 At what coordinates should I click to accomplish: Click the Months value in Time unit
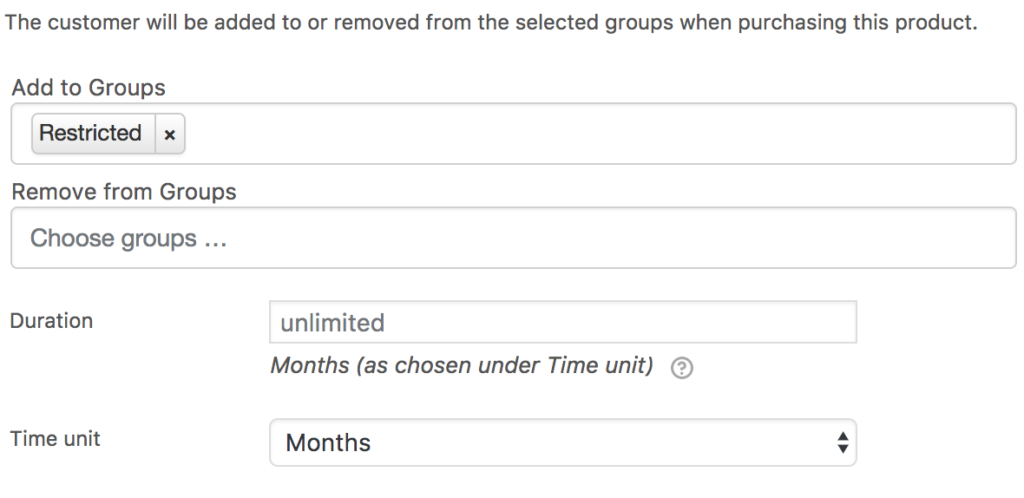[328, 443]
